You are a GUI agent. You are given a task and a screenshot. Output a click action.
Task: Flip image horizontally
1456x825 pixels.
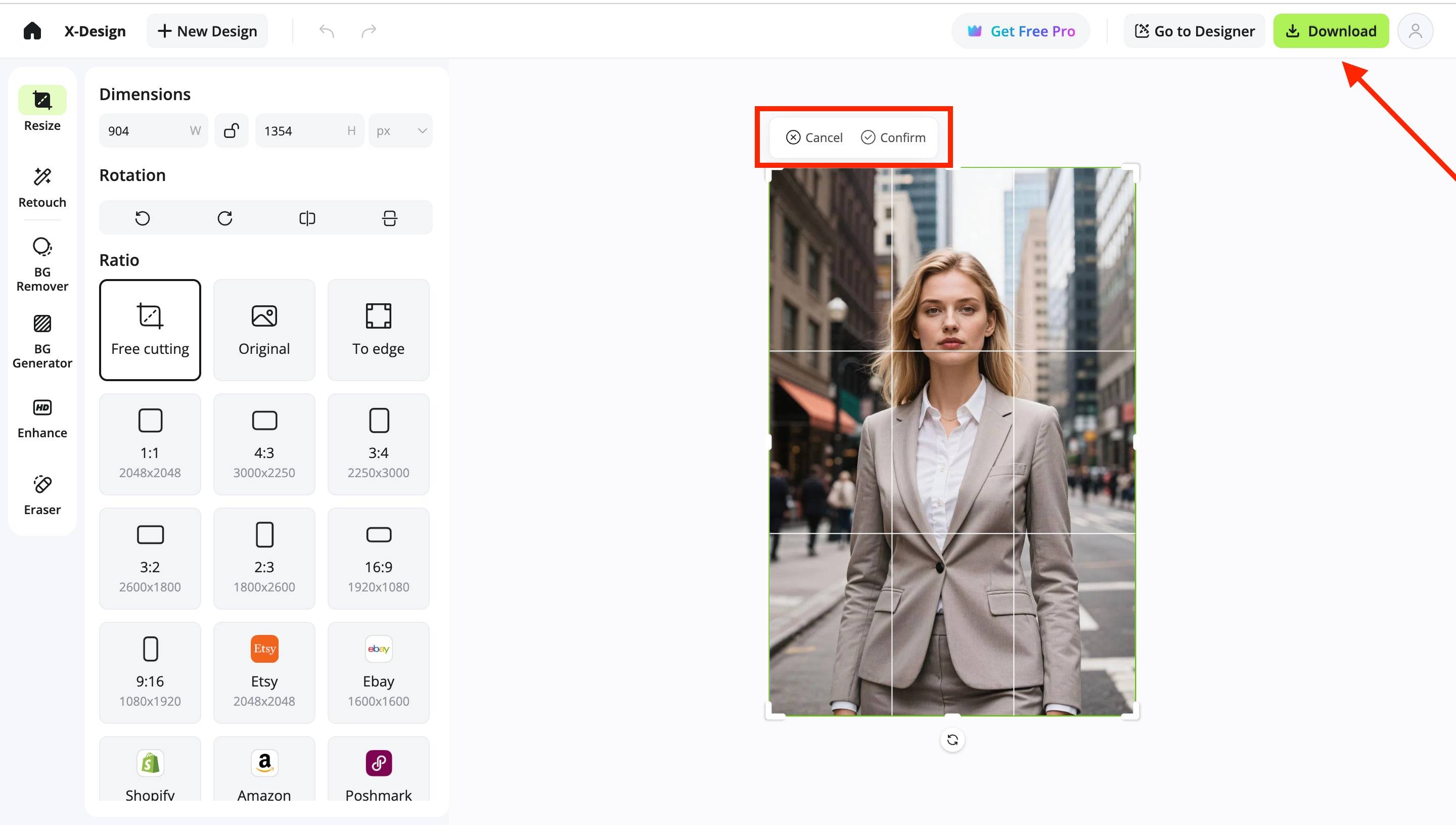pyautogui.click(x=307, y=218)
